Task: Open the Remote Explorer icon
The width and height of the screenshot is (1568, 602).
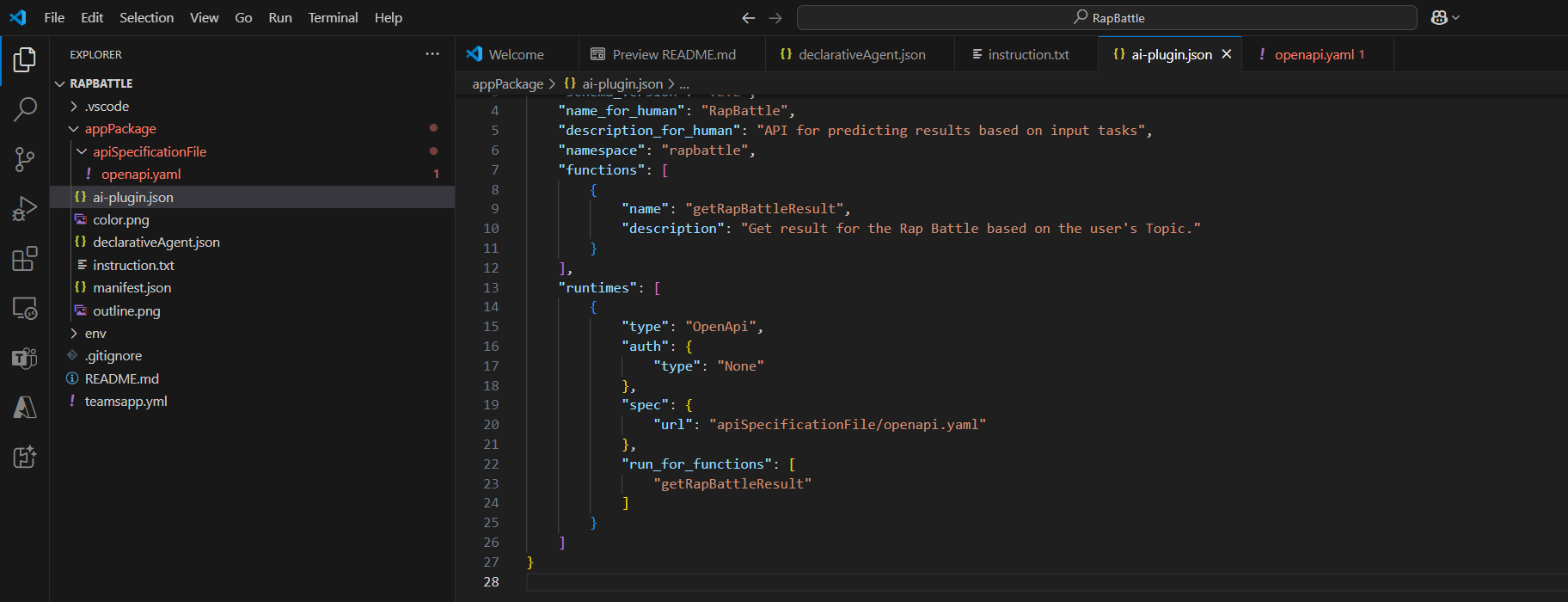Action: point(25,308)
